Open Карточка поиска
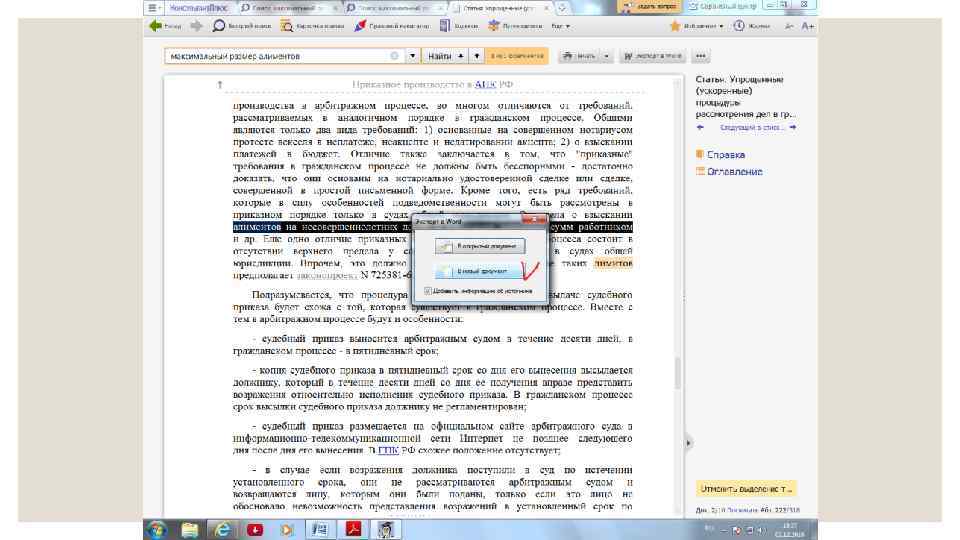 tap(312, 26)
